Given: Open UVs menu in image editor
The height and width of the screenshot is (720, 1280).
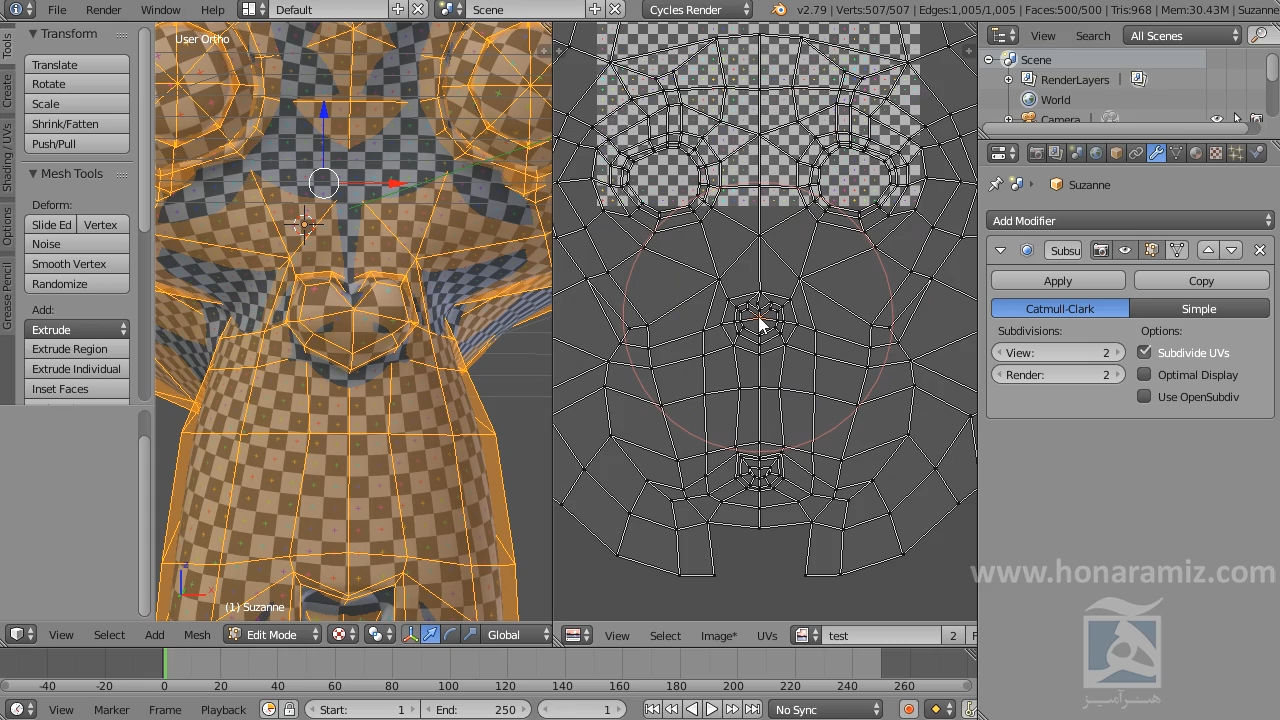Looking at the screenshot, I should coord(767,635).
